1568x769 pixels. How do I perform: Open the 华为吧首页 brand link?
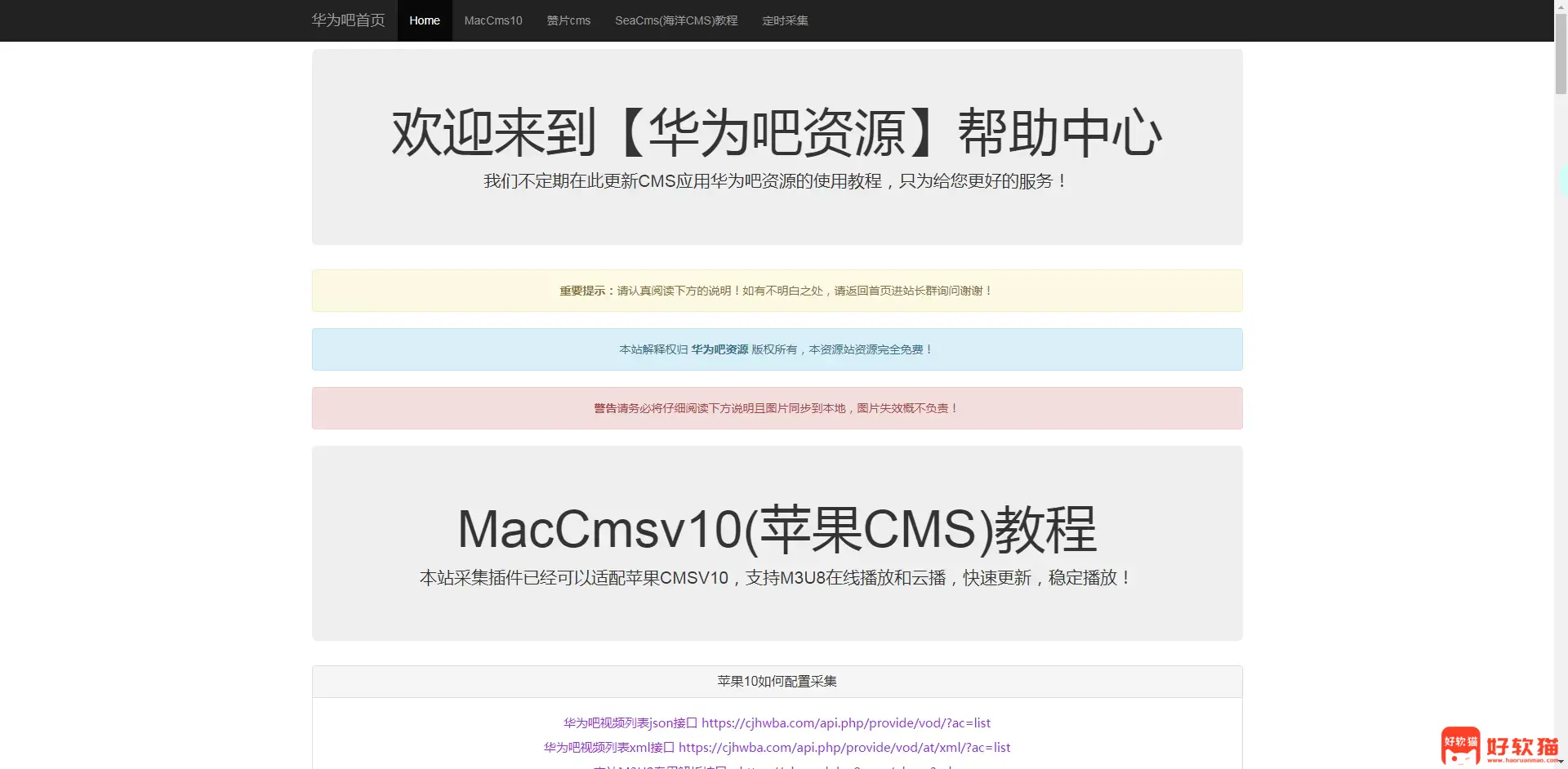coord(348,20)
